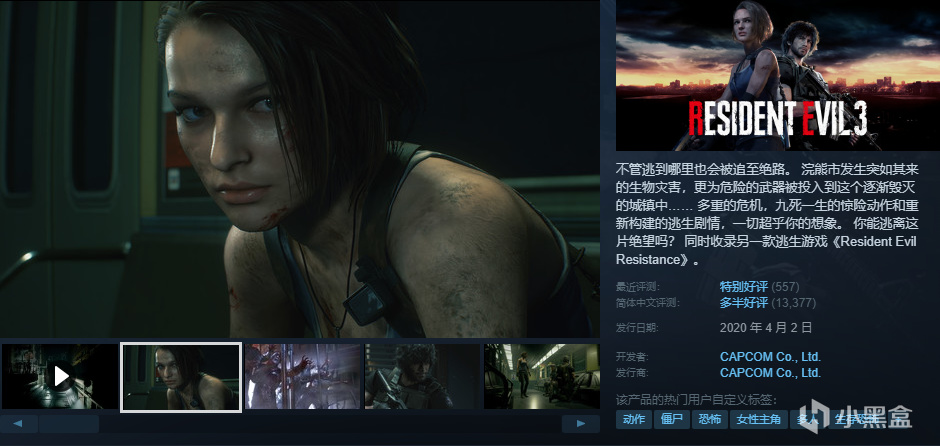Viewport: 940px width, 446px height.
Task: Open the zombies at glass door thumbnail
Action: click(x=303, y=376)
